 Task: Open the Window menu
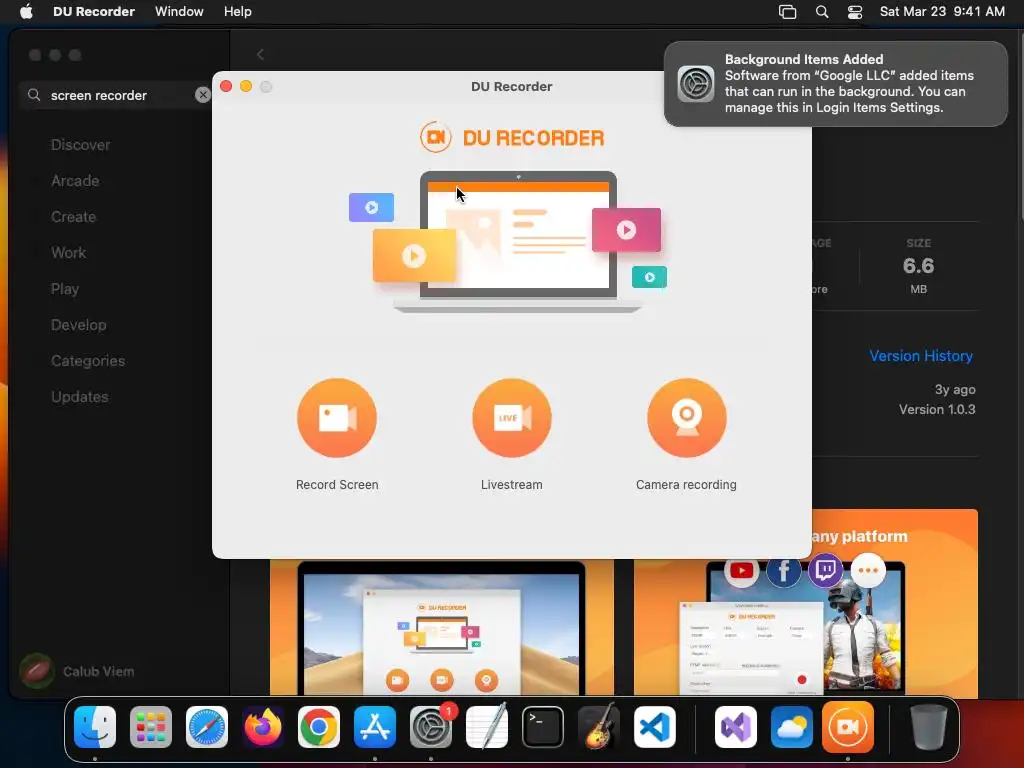[x=179, y=12]
